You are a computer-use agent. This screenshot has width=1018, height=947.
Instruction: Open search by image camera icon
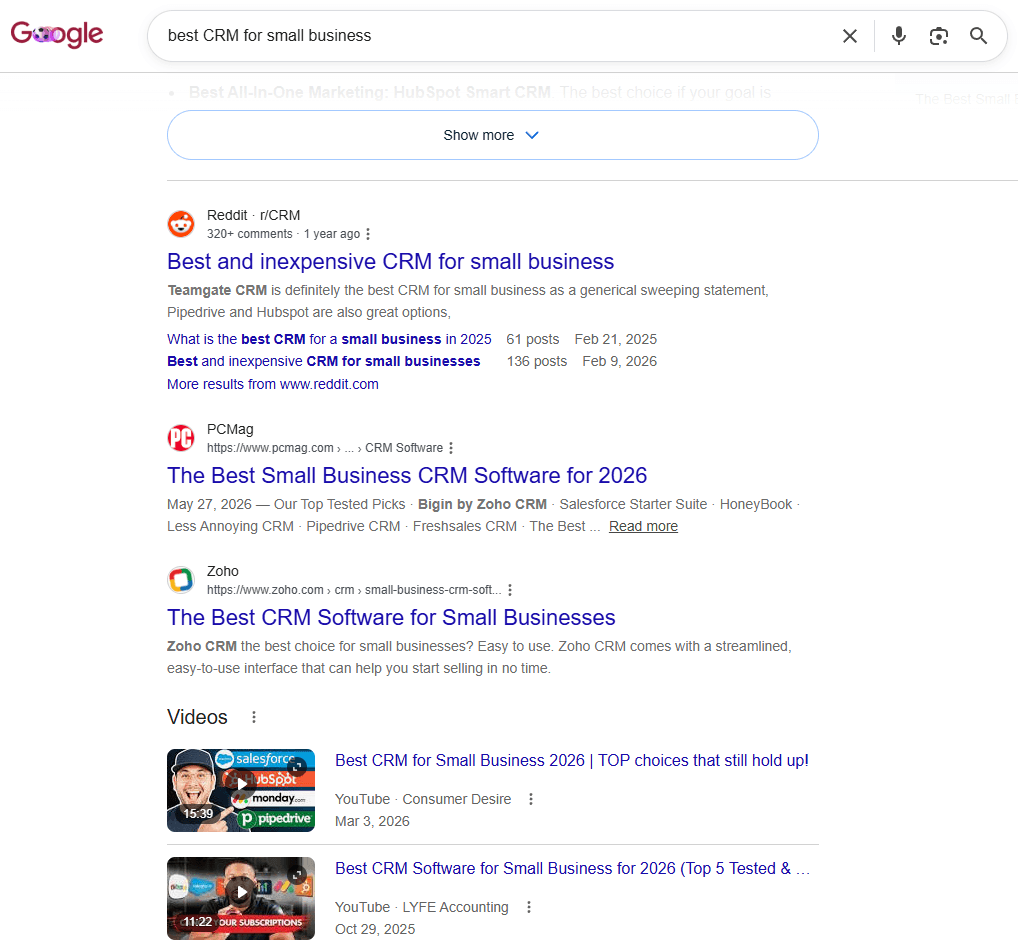click(938, 36)
